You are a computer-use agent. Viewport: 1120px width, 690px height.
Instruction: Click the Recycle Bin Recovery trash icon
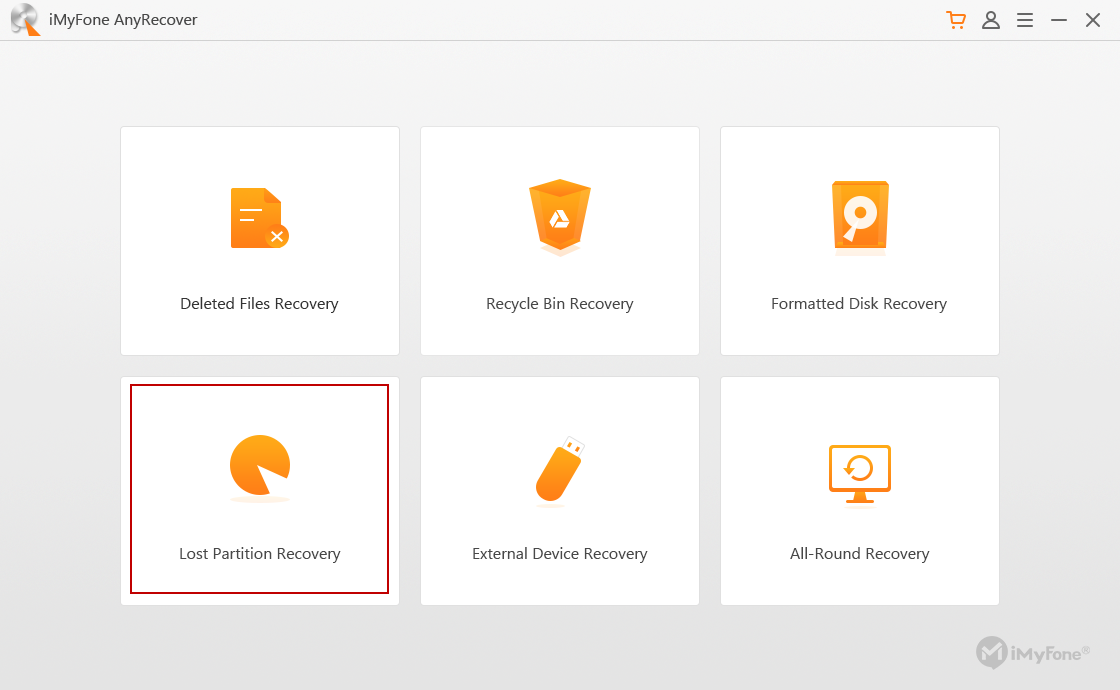pyautogui.click(x=559, y=217)
